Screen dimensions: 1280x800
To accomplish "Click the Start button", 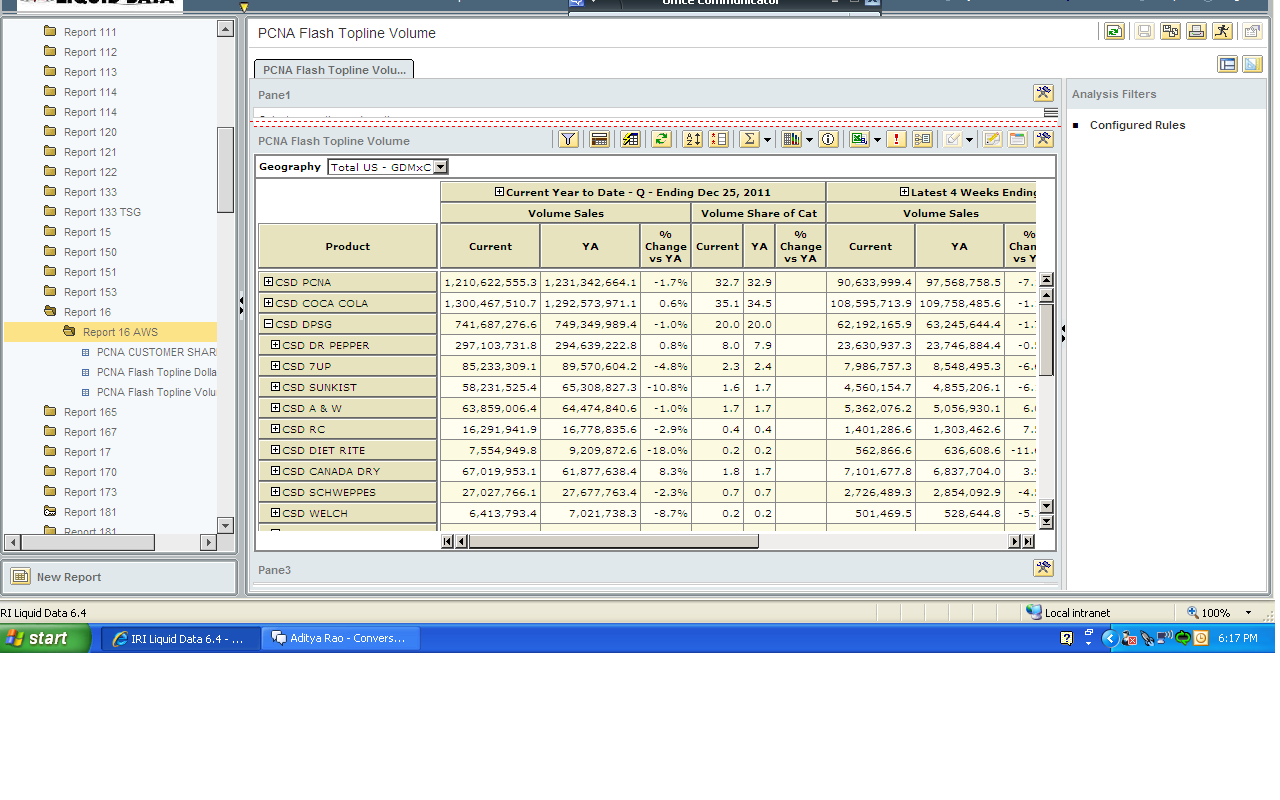I will [45, 638].
